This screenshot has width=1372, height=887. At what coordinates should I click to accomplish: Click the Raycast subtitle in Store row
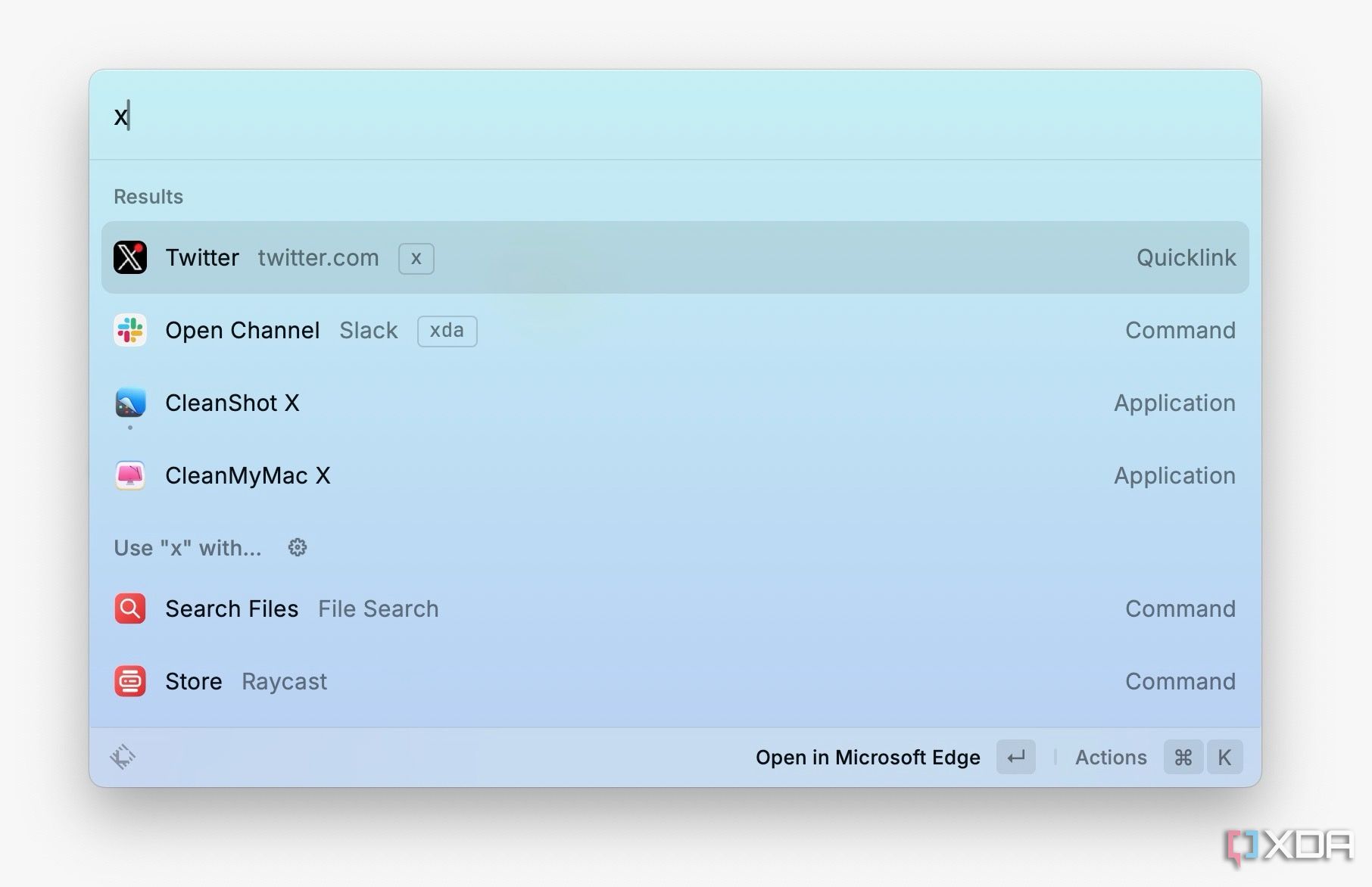point(284,681)
